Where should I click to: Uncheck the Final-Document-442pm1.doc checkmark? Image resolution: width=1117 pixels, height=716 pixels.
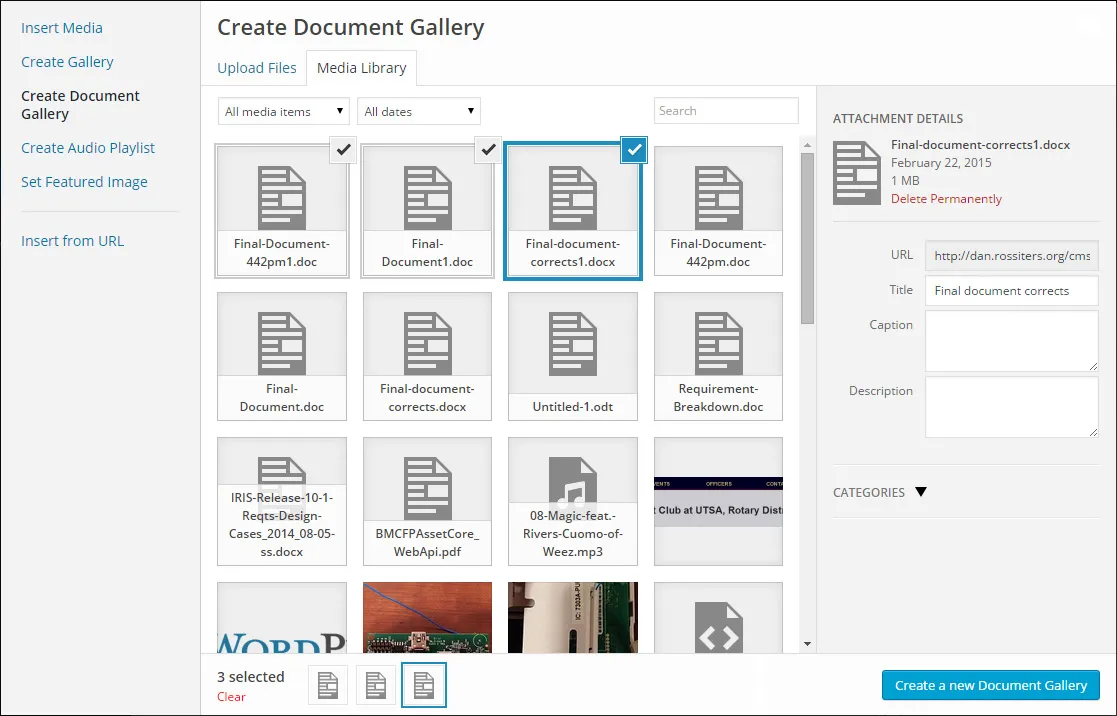pyautogui.click(x=343, y=150)
